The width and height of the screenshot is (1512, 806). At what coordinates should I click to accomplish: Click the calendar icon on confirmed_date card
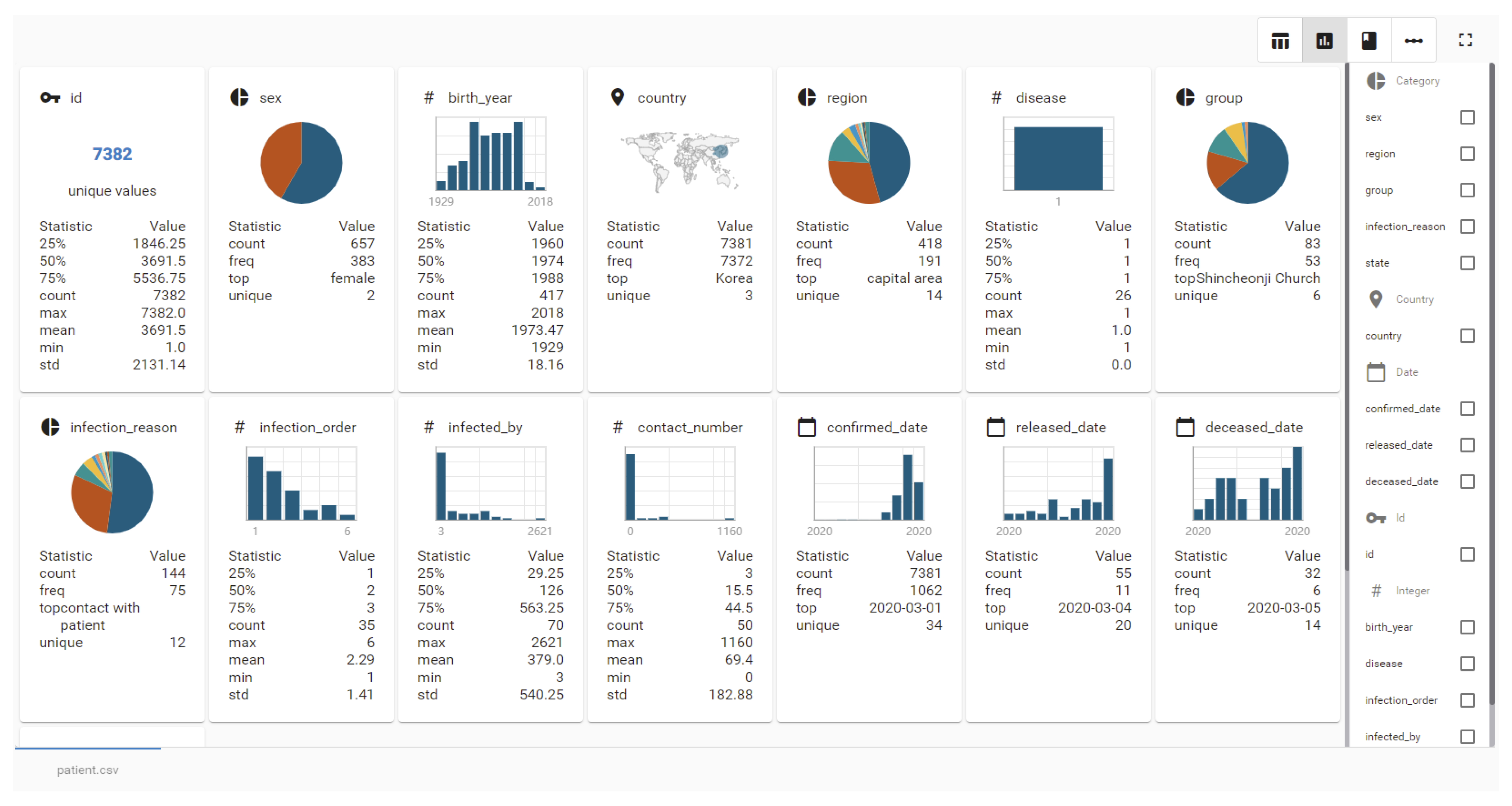807,427
